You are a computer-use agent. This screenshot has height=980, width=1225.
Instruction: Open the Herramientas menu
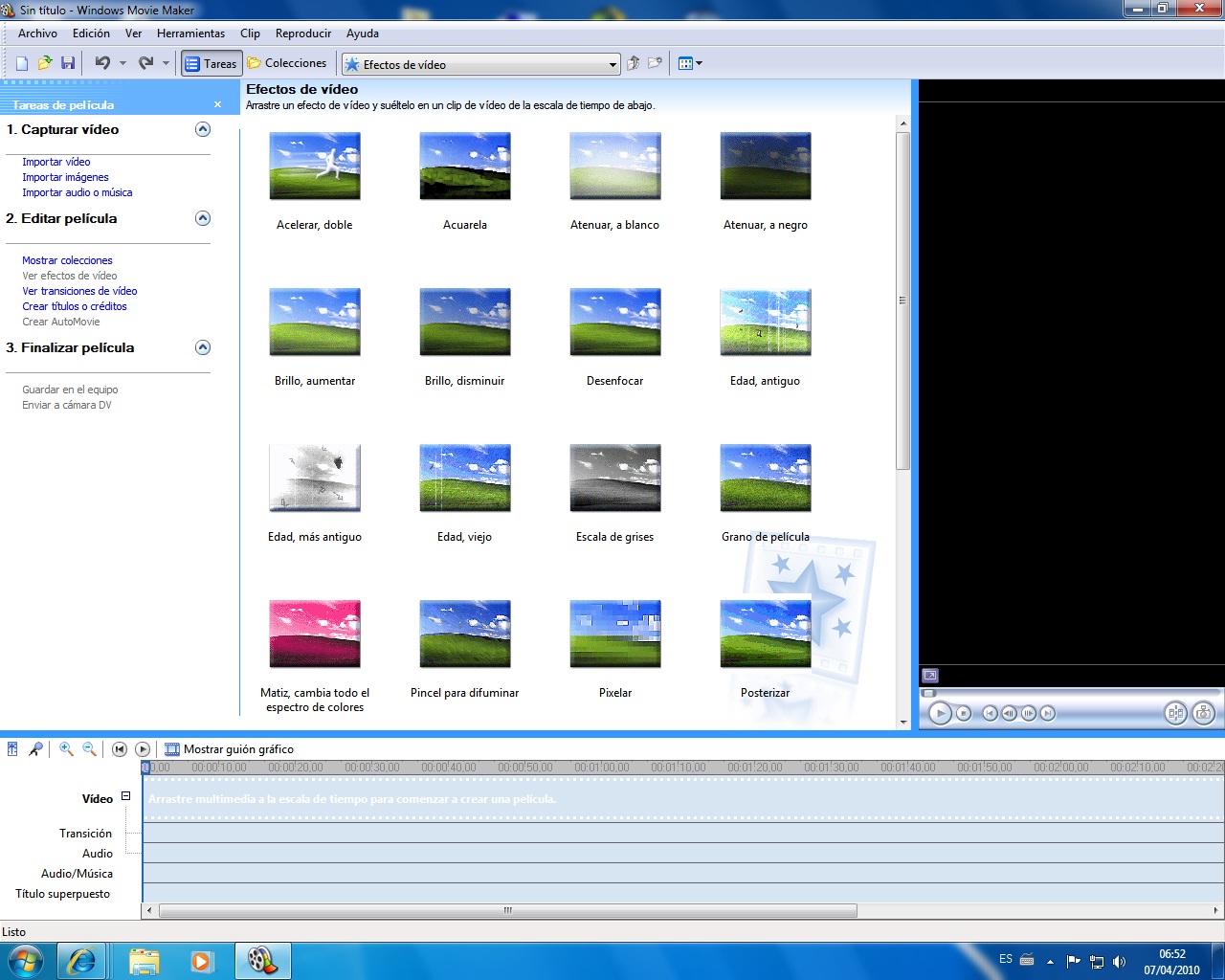[x=190, y=33]
